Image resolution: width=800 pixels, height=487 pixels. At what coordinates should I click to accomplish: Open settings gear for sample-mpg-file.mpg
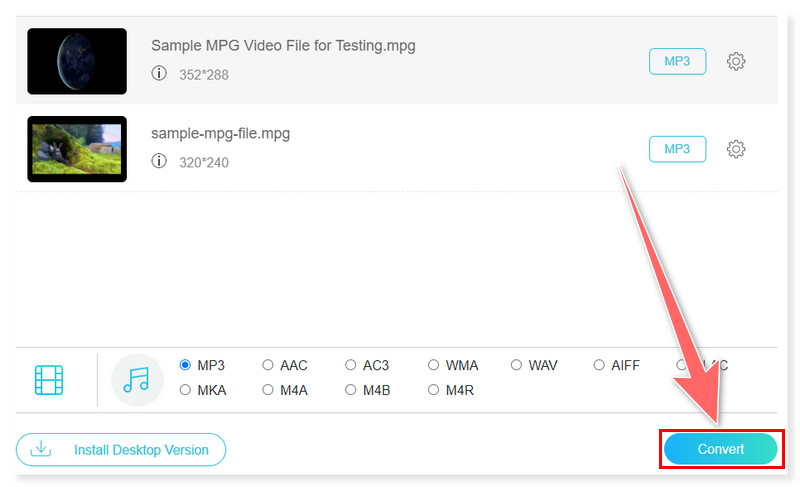(x=736, y=149)
